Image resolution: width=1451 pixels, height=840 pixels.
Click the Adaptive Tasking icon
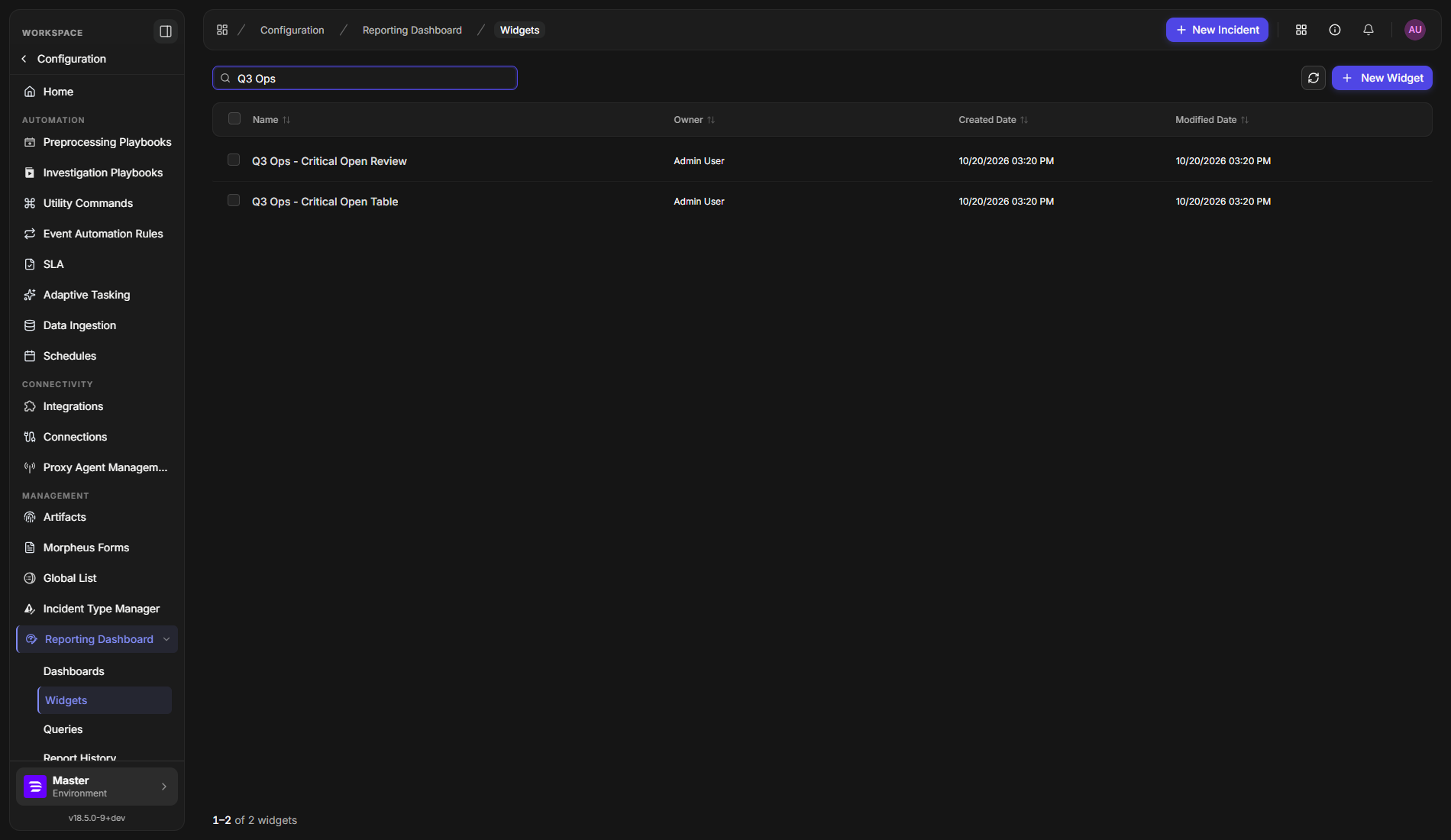pos(30,295)
